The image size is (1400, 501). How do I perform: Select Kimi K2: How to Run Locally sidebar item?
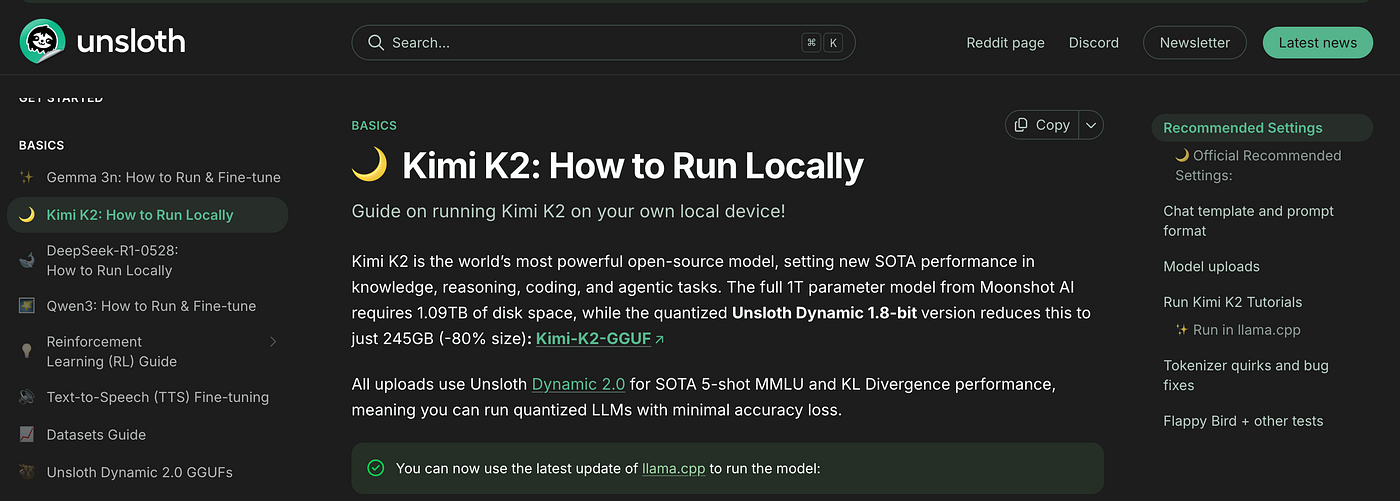[x=147, y=215]
